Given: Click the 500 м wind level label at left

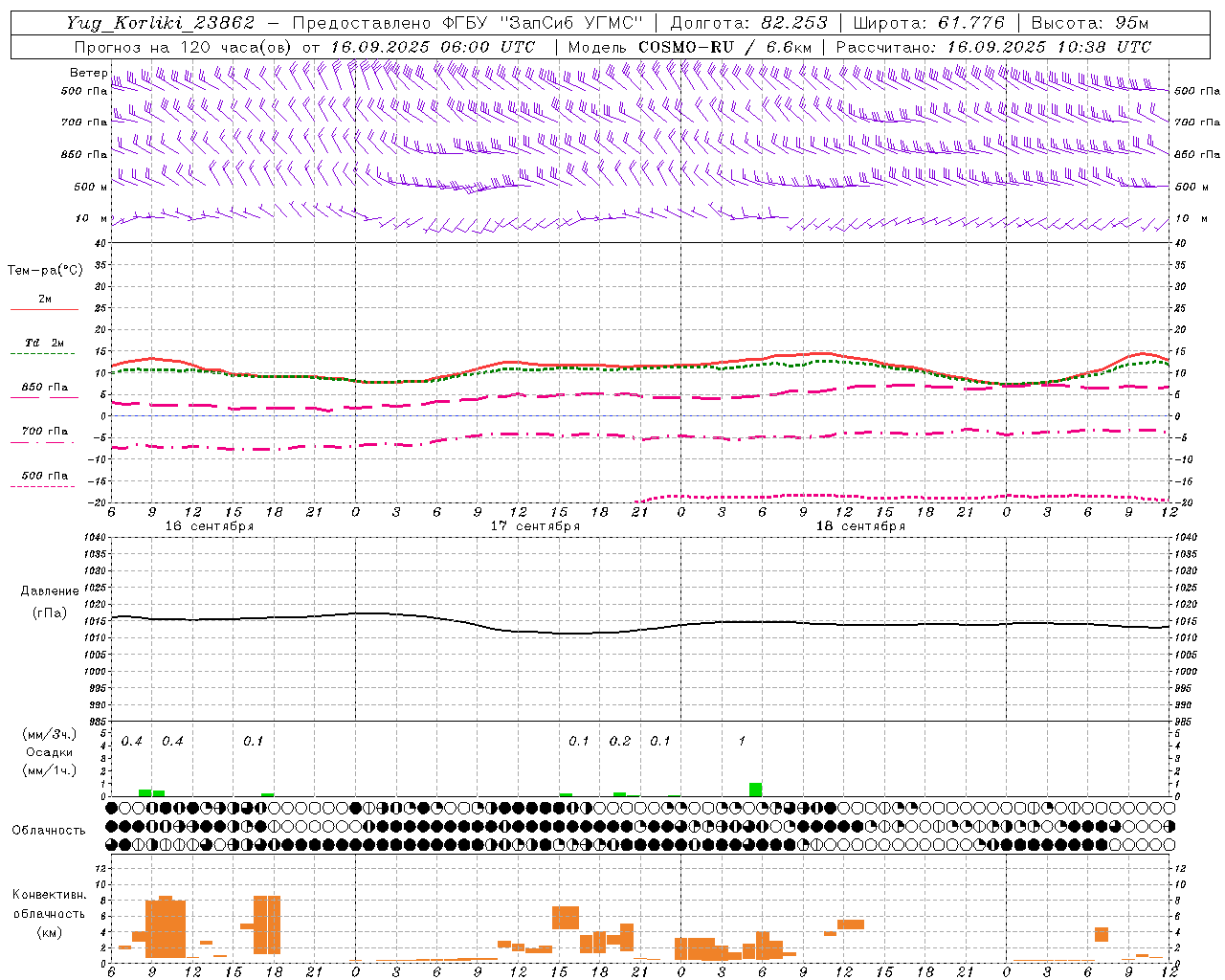Looking at the screenshot, I should pyautogui.click(x=91, y=187).
